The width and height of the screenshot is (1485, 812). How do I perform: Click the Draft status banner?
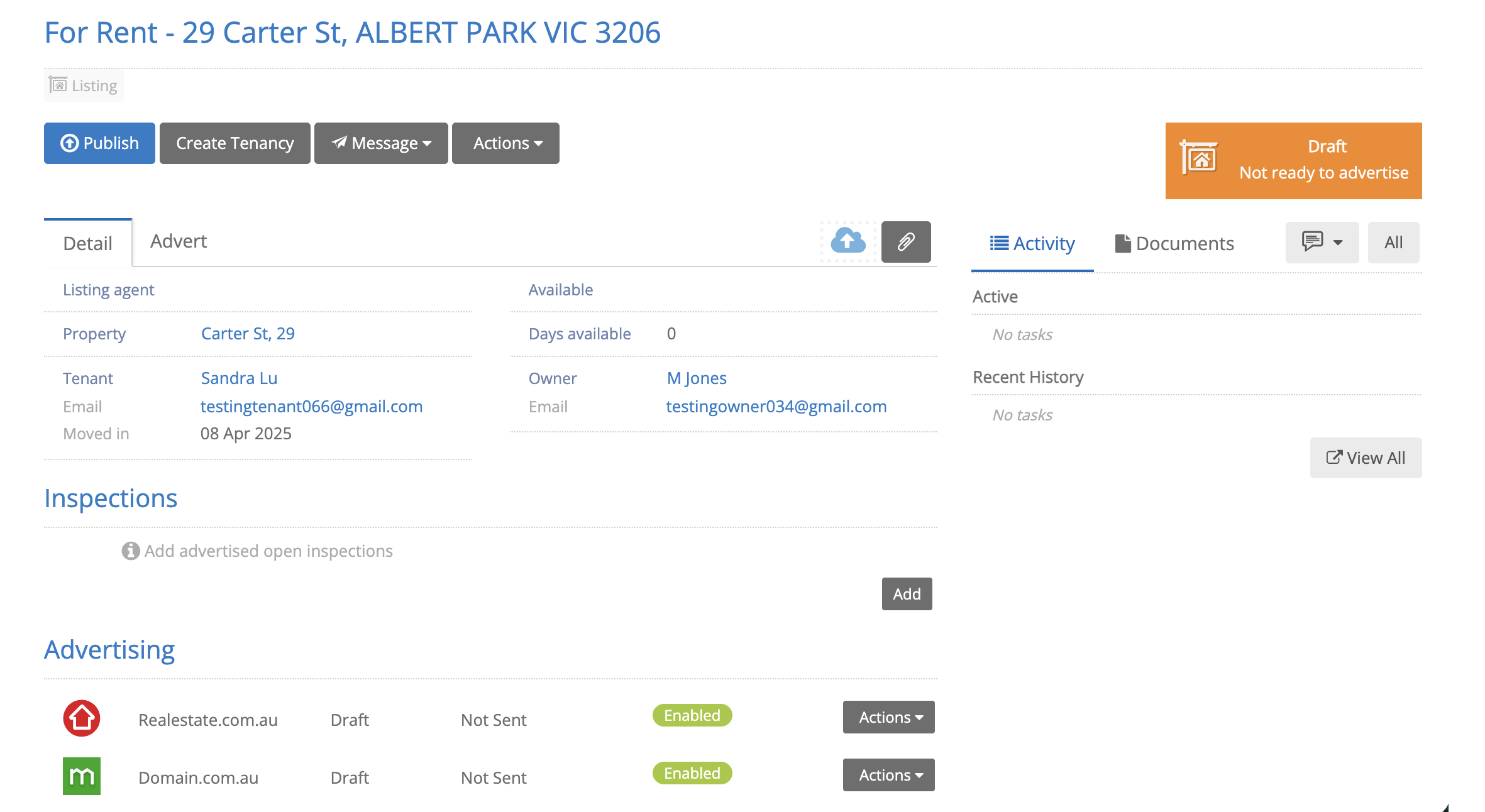(x=1294, y=161)
